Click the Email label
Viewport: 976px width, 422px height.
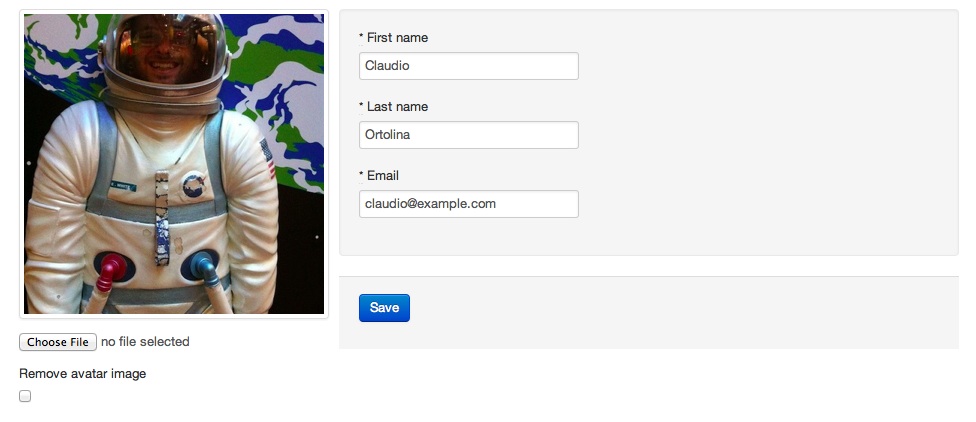coord(383,176)
